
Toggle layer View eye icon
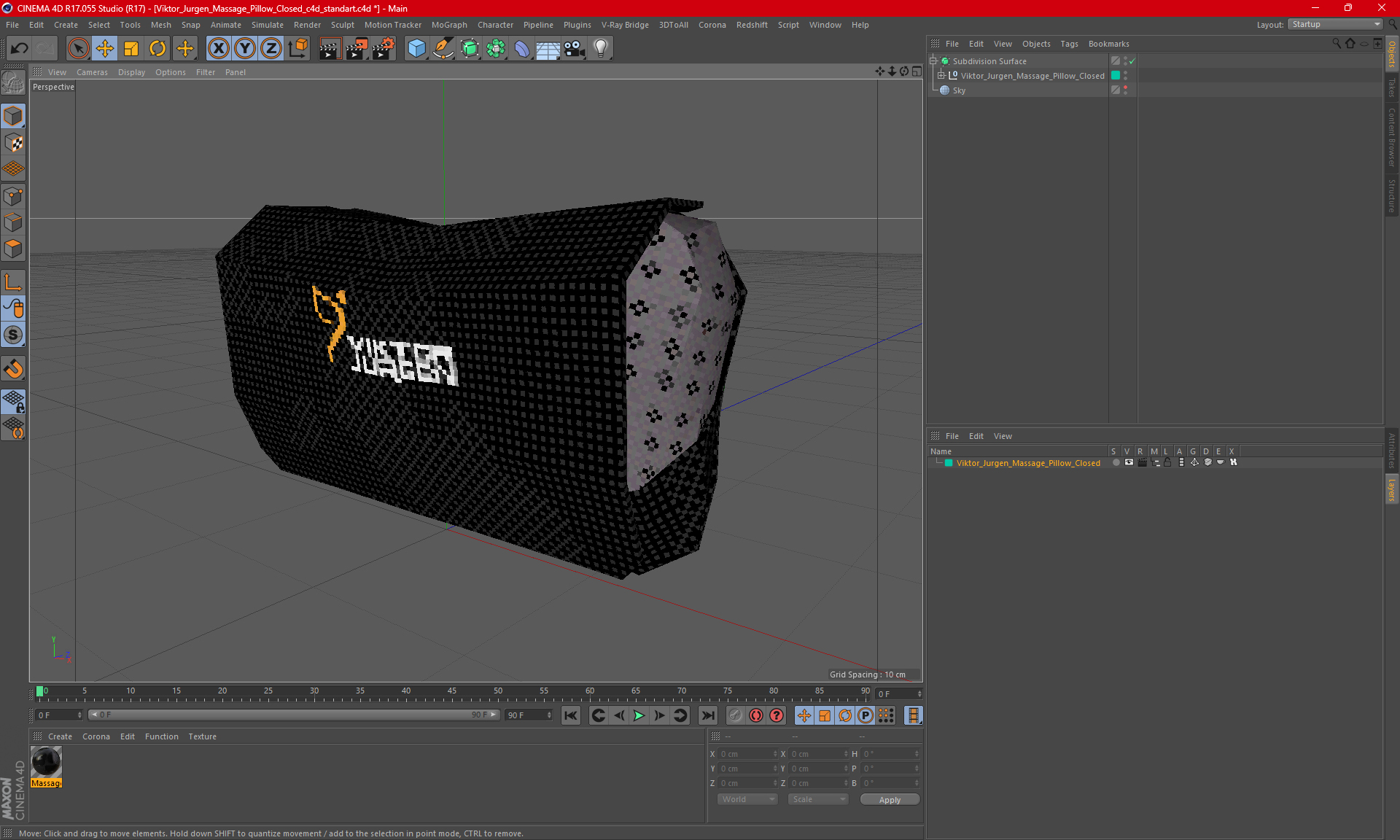(1129, 462)
